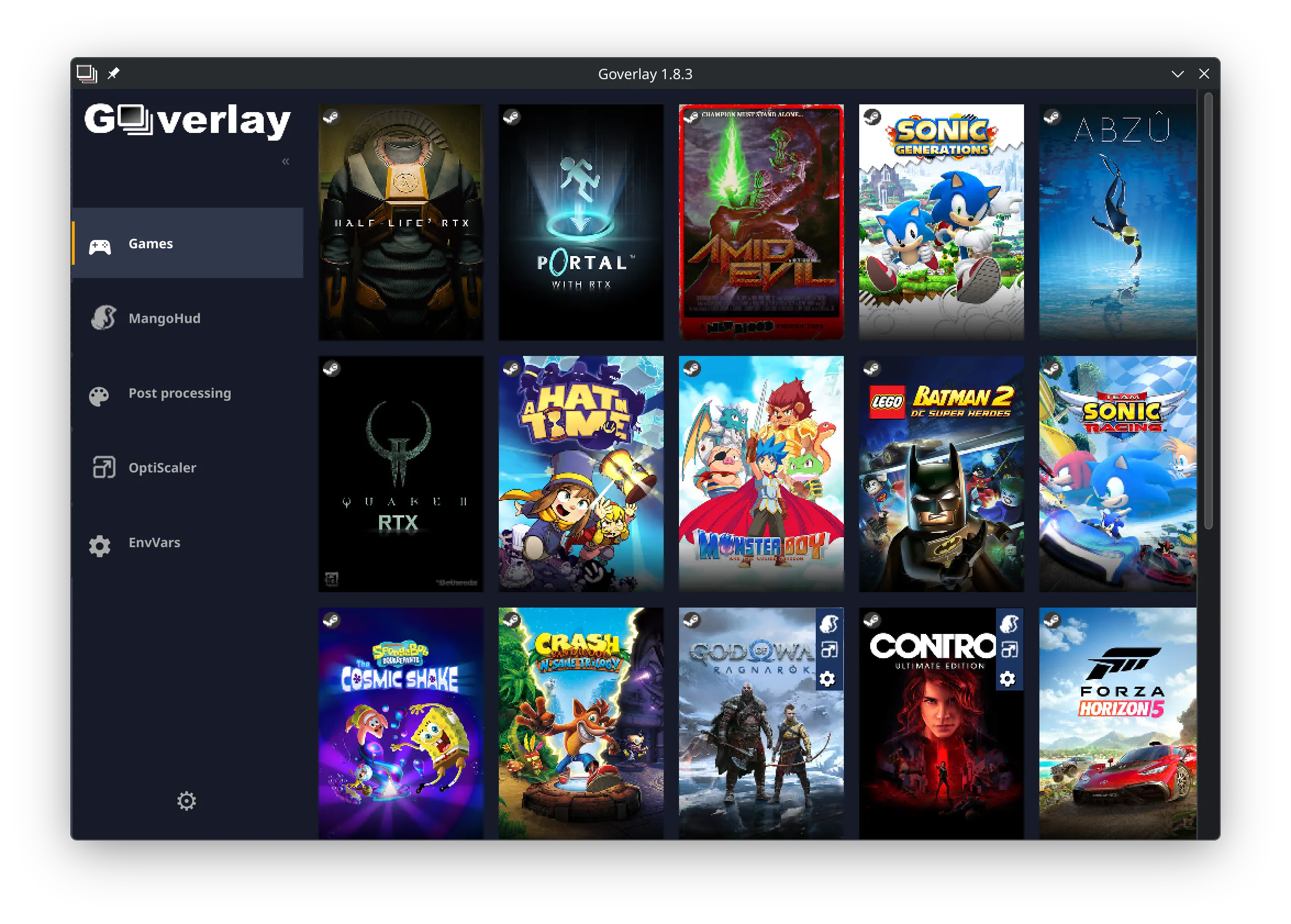The width and height of the screenshot is (1291, 924).
Task: Click the title bar chevron down arrow
Action: 1178,74
